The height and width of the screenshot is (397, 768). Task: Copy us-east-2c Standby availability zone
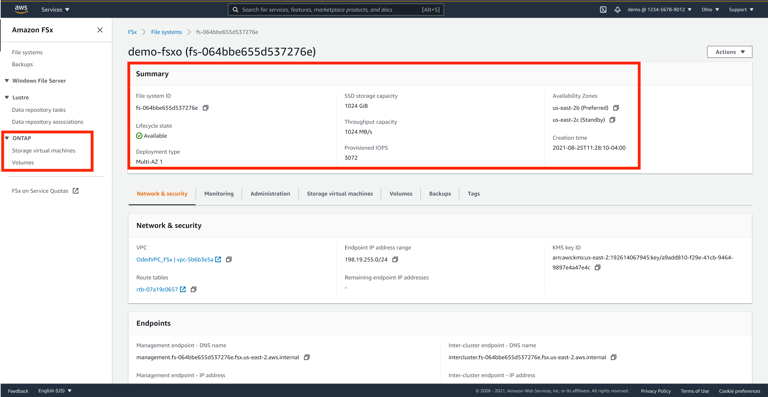point(612,120)
